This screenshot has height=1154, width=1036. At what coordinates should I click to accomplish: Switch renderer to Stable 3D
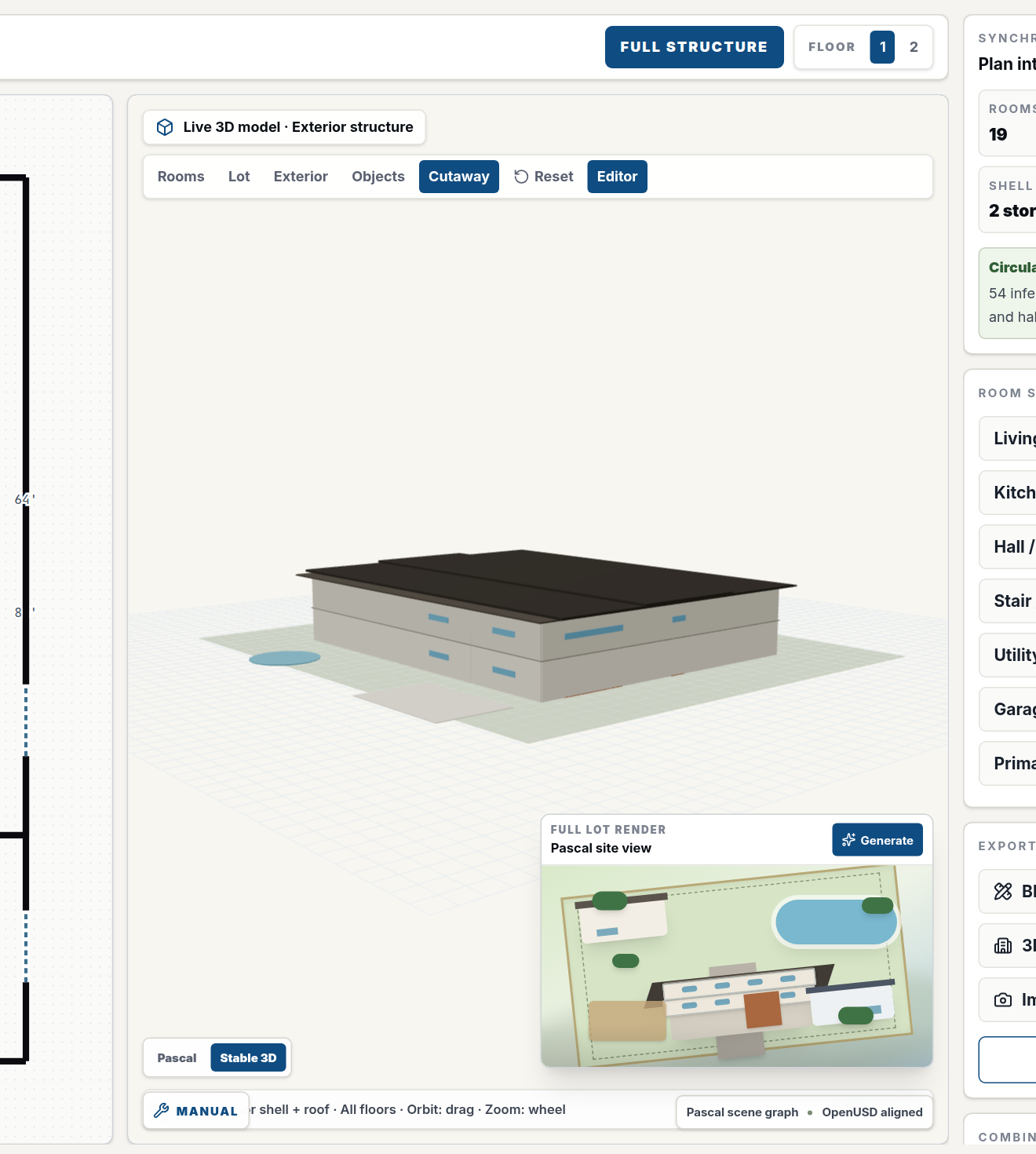point(248,1058)
